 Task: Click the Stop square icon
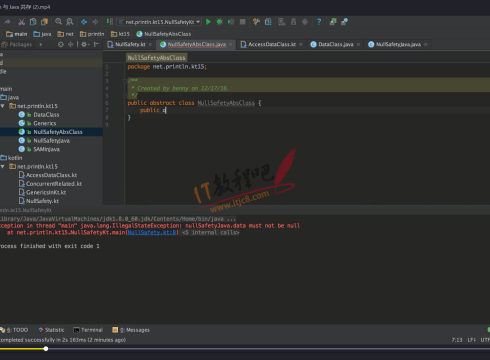[243, 22]
